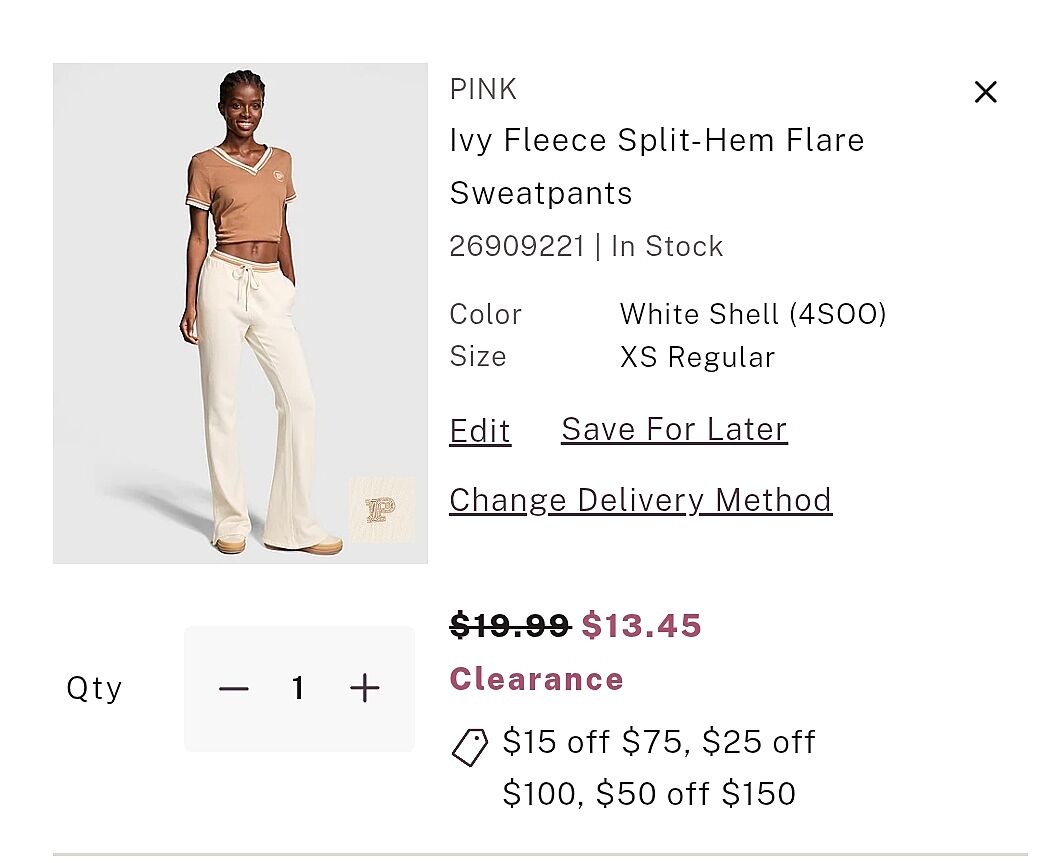Close the cart item panel
The image size is (1040, 863).
click(x=985, y=92)
